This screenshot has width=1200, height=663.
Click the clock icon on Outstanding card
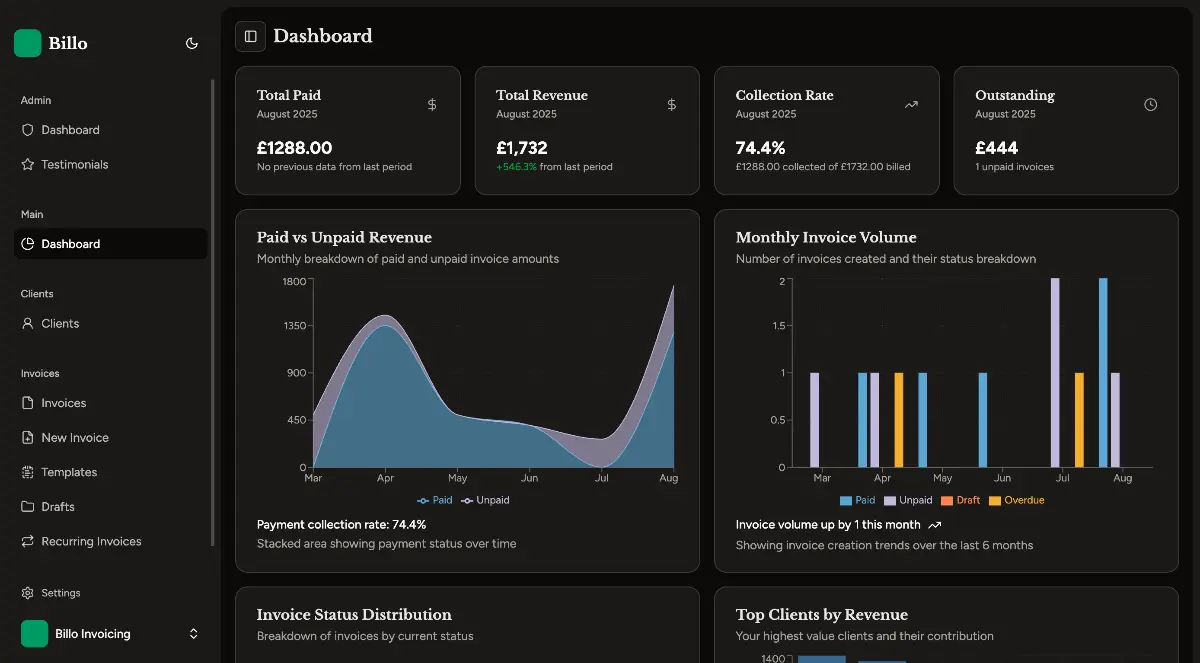point(1150,104)
